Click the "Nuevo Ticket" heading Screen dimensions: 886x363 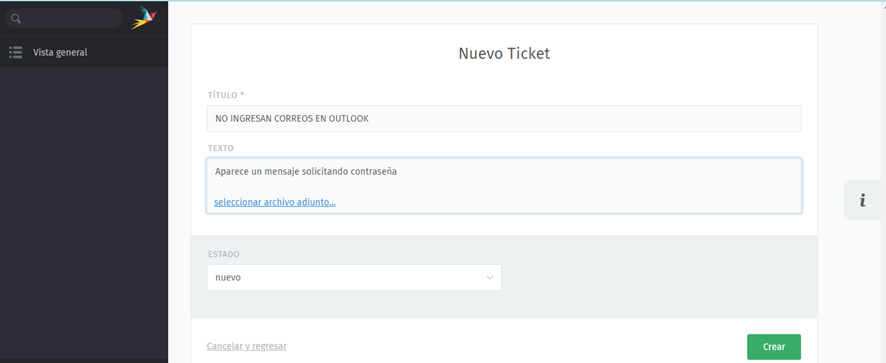click(x=504, y=54)
